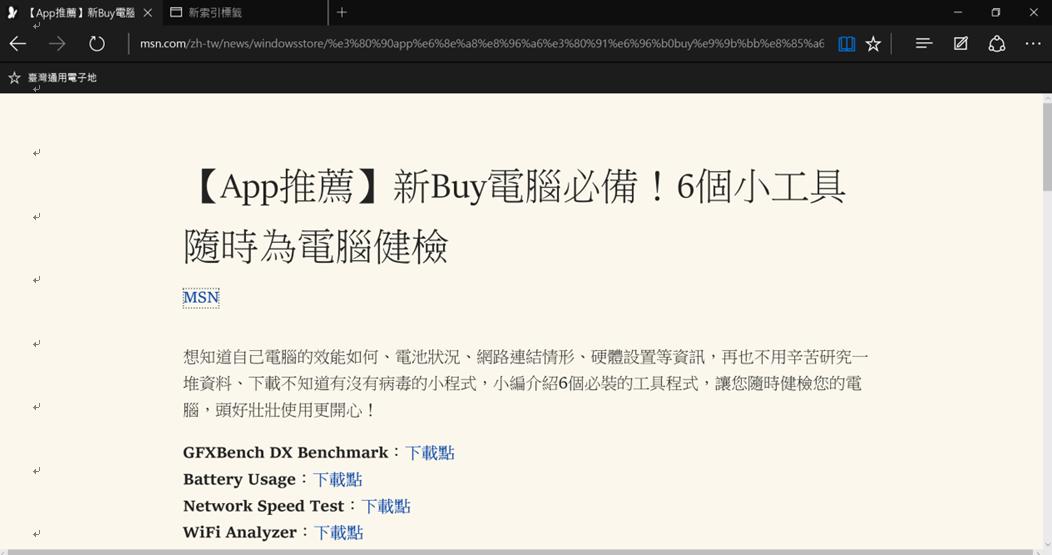The image size is (1052, 555).
Task: Click the address bar URL field
Action: [x=481, y=44]
